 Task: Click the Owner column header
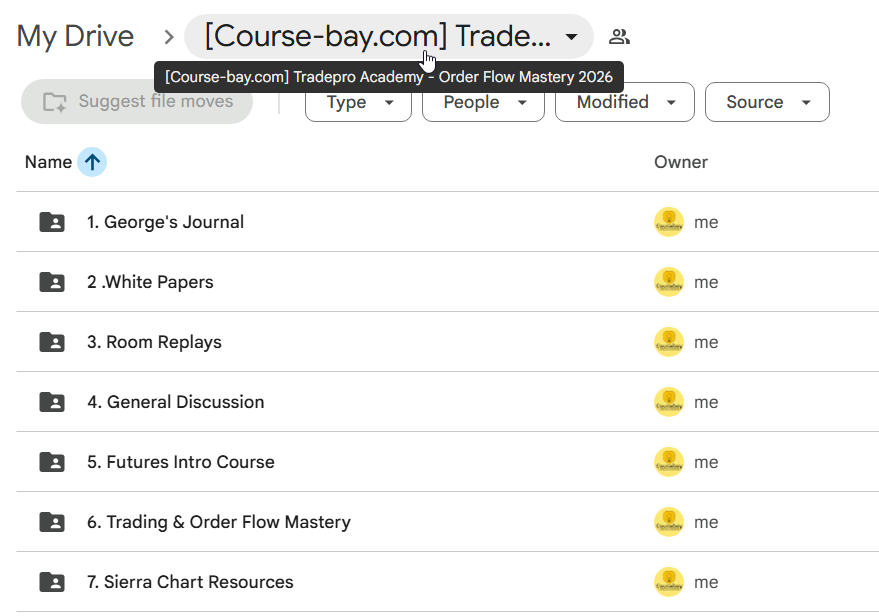coord(681,162)
